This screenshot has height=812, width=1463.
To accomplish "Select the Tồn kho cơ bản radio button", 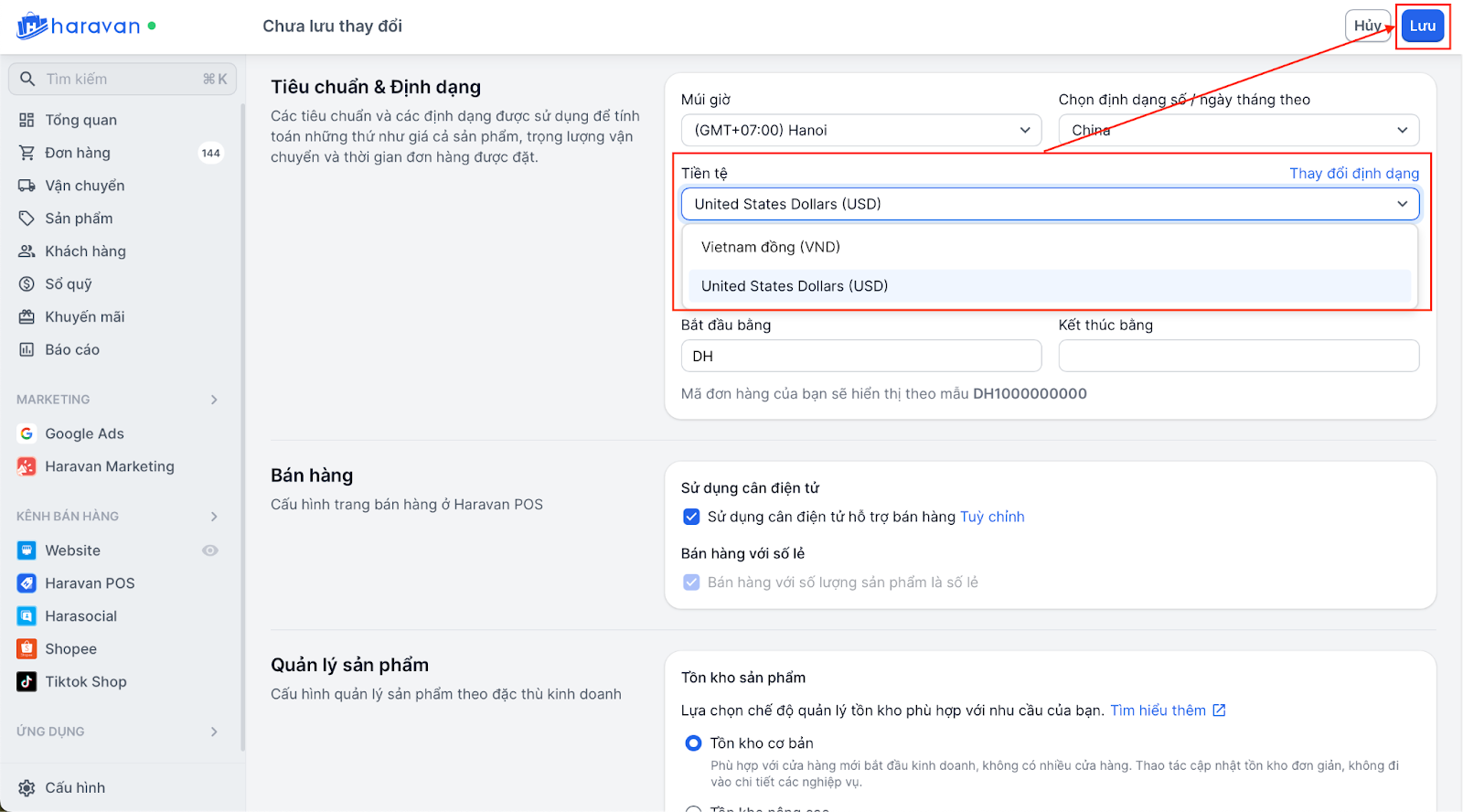I will 694,743.
